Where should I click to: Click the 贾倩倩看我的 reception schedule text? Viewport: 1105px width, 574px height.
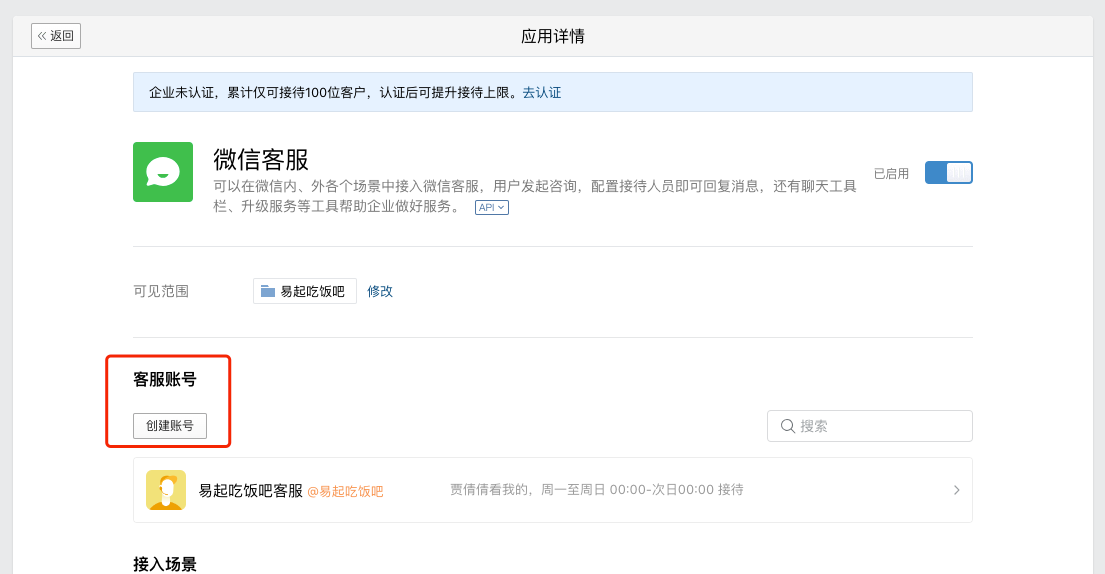coord(597,489)
